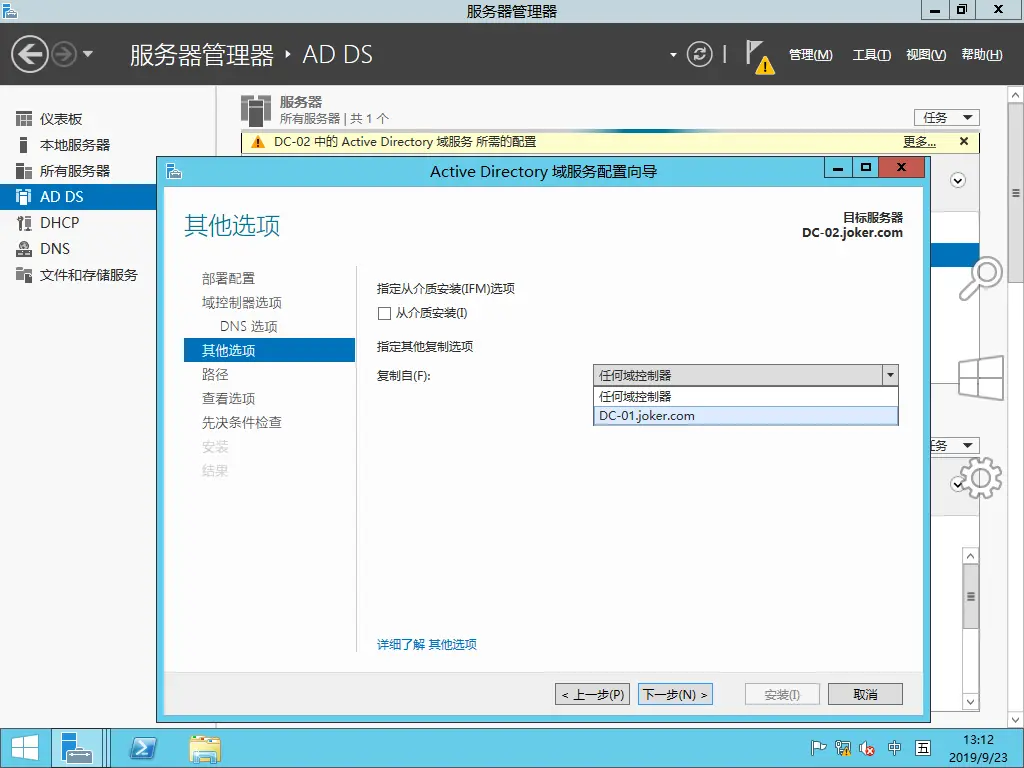Screen dimensions: 1024x768
Task: Open File Explorer from taskbar
Action: (204, 748)
